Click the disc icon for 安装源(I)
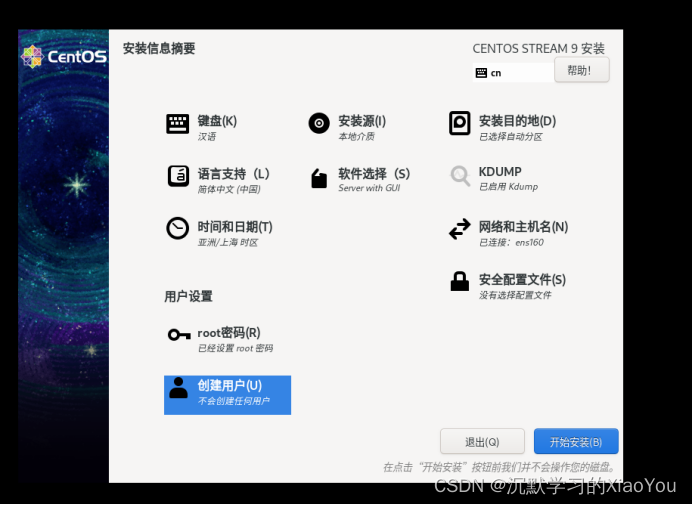The height and width of the screenshot is (505, 692). (319, 123)
